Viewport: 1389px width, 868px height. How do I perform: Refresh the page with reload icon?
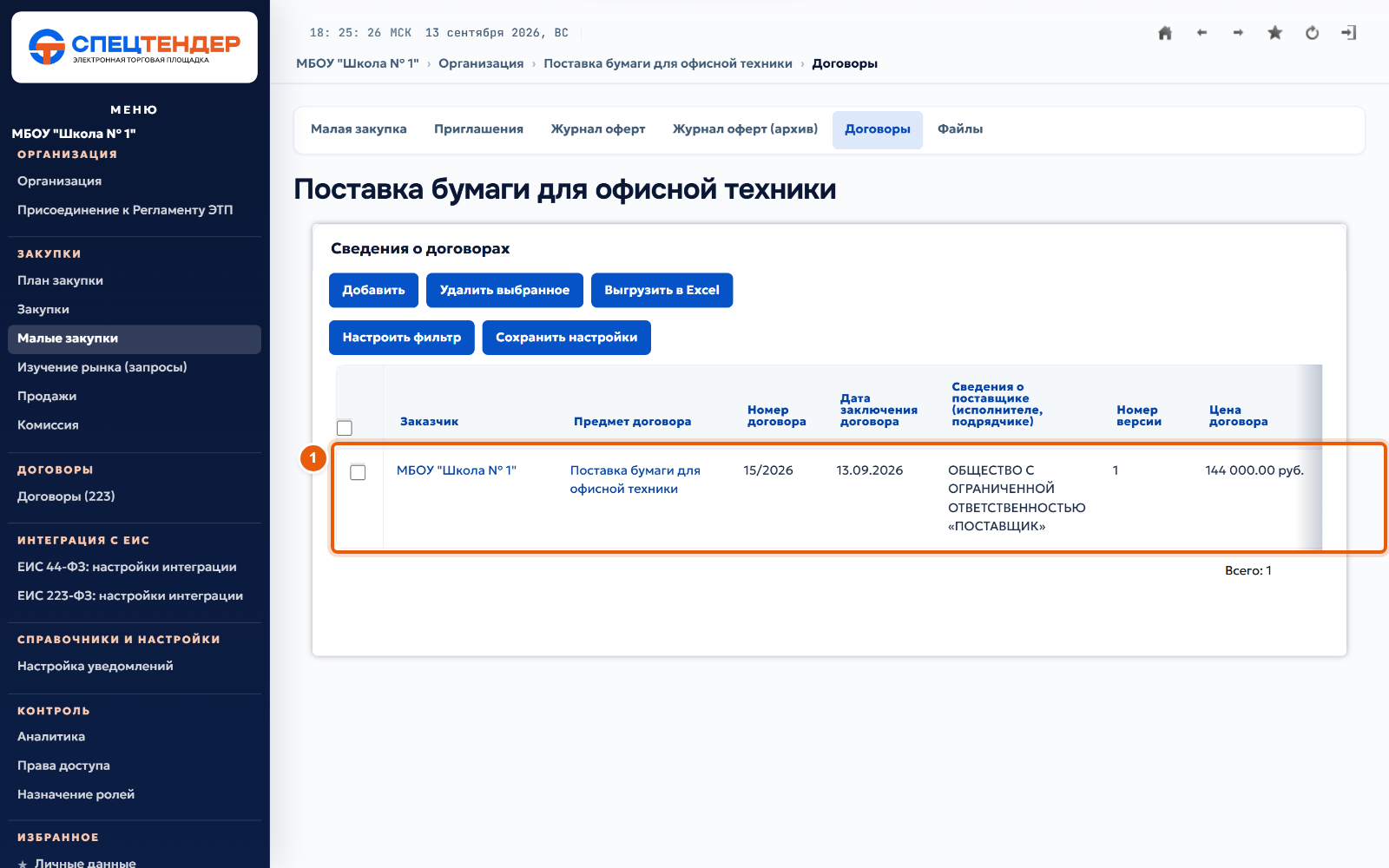pos(1312,33)
